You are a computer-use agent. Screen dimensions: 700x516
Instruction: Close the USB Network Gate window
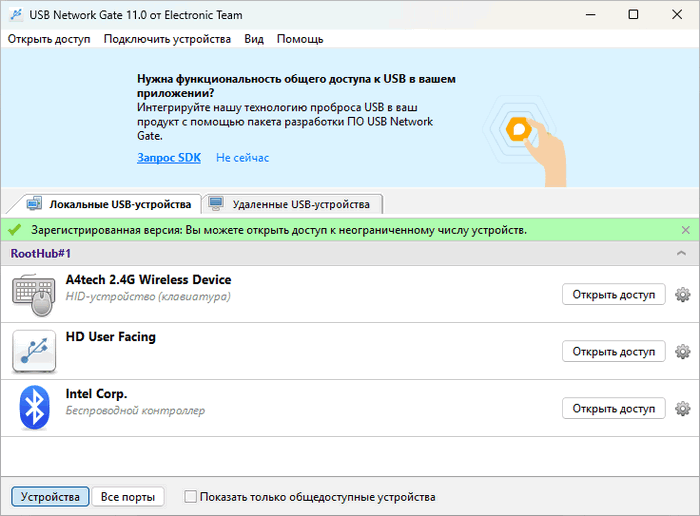[x=677, y=15]
